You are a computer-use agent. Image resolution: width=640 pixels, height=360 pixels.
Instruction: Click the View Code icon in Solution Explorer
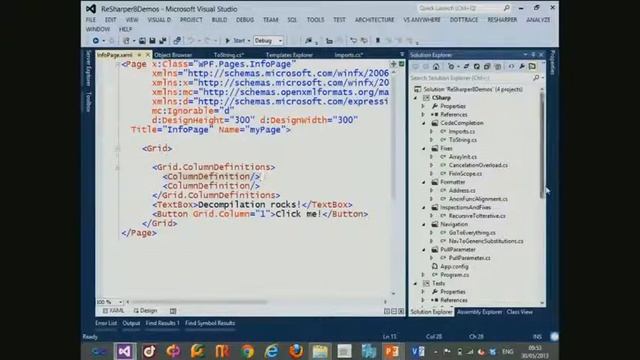coord(511,67)
